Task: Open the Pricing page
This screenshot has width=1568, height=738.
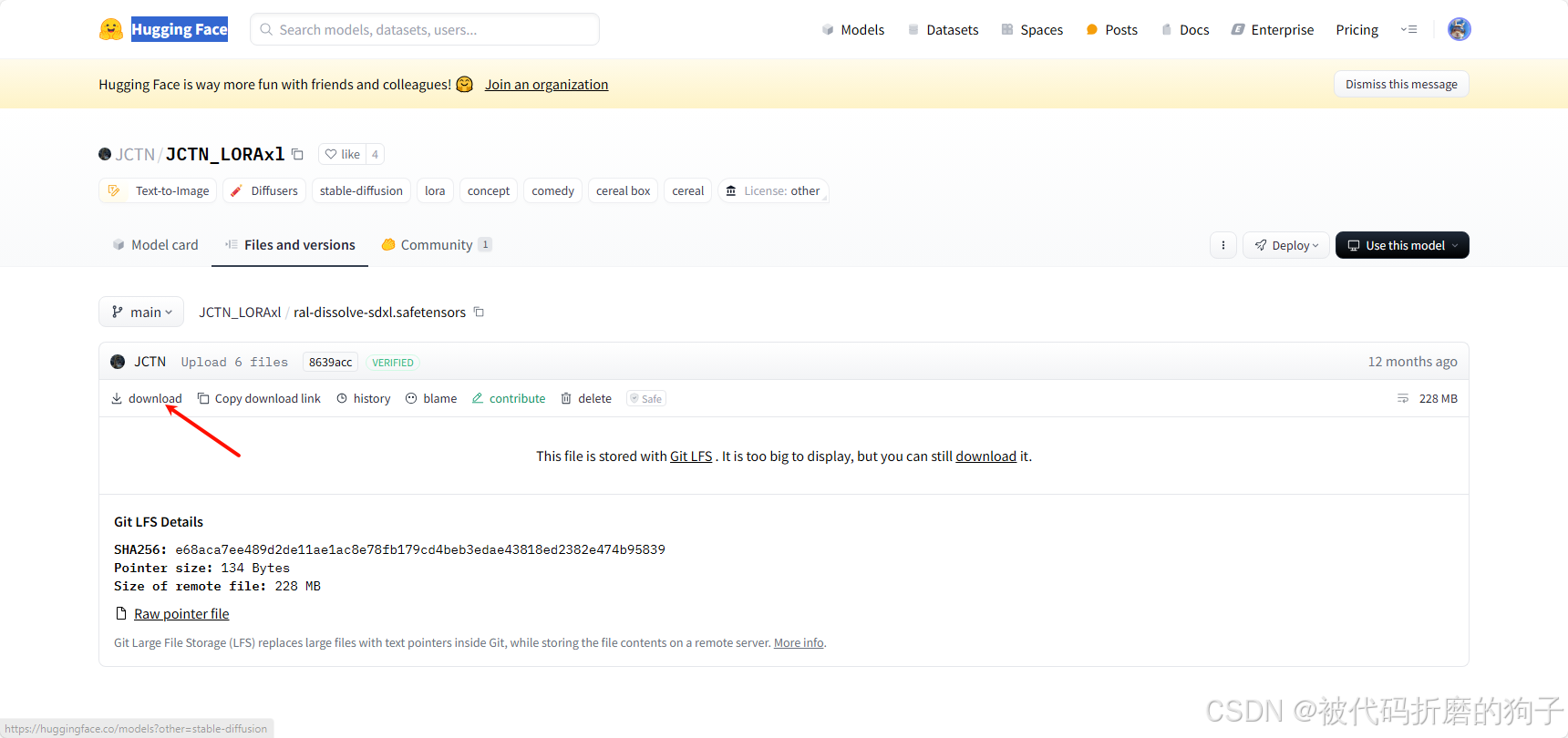Action: tap(1357, 29)
